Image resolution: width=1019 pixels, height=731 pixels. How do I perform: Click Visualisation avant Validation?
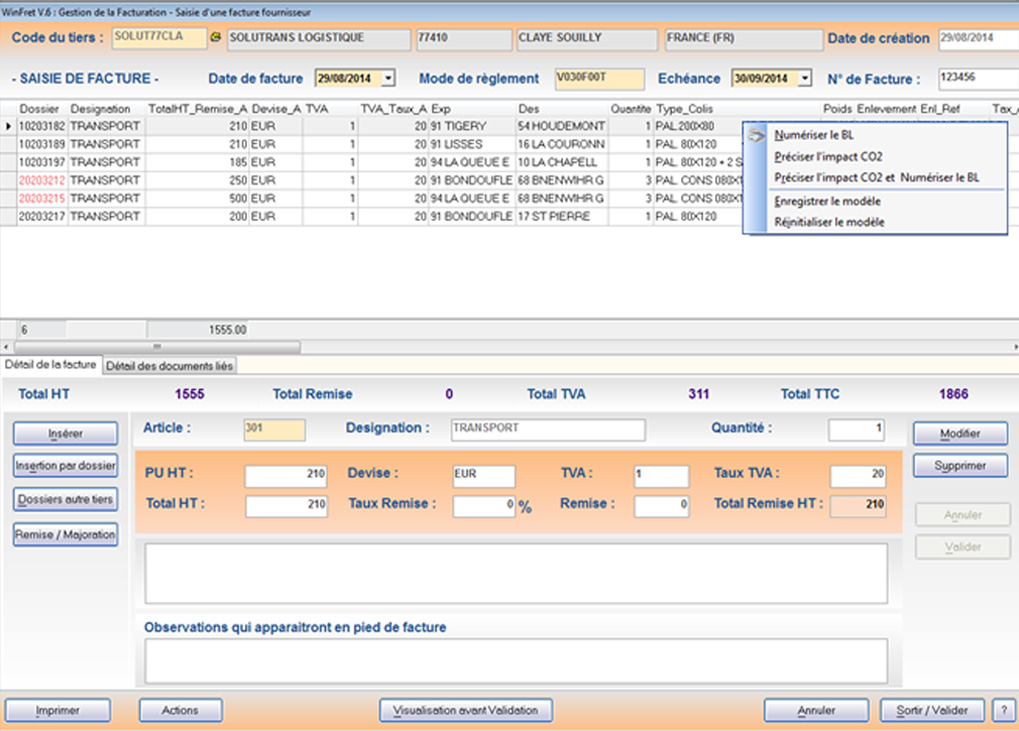466,711
